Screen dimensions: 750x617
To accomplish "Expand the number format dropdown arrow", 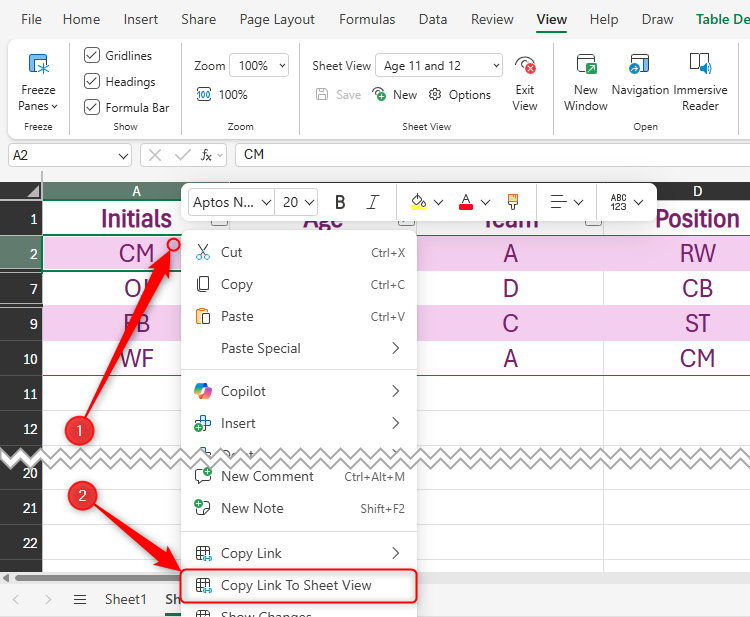I will click(639, 202).
